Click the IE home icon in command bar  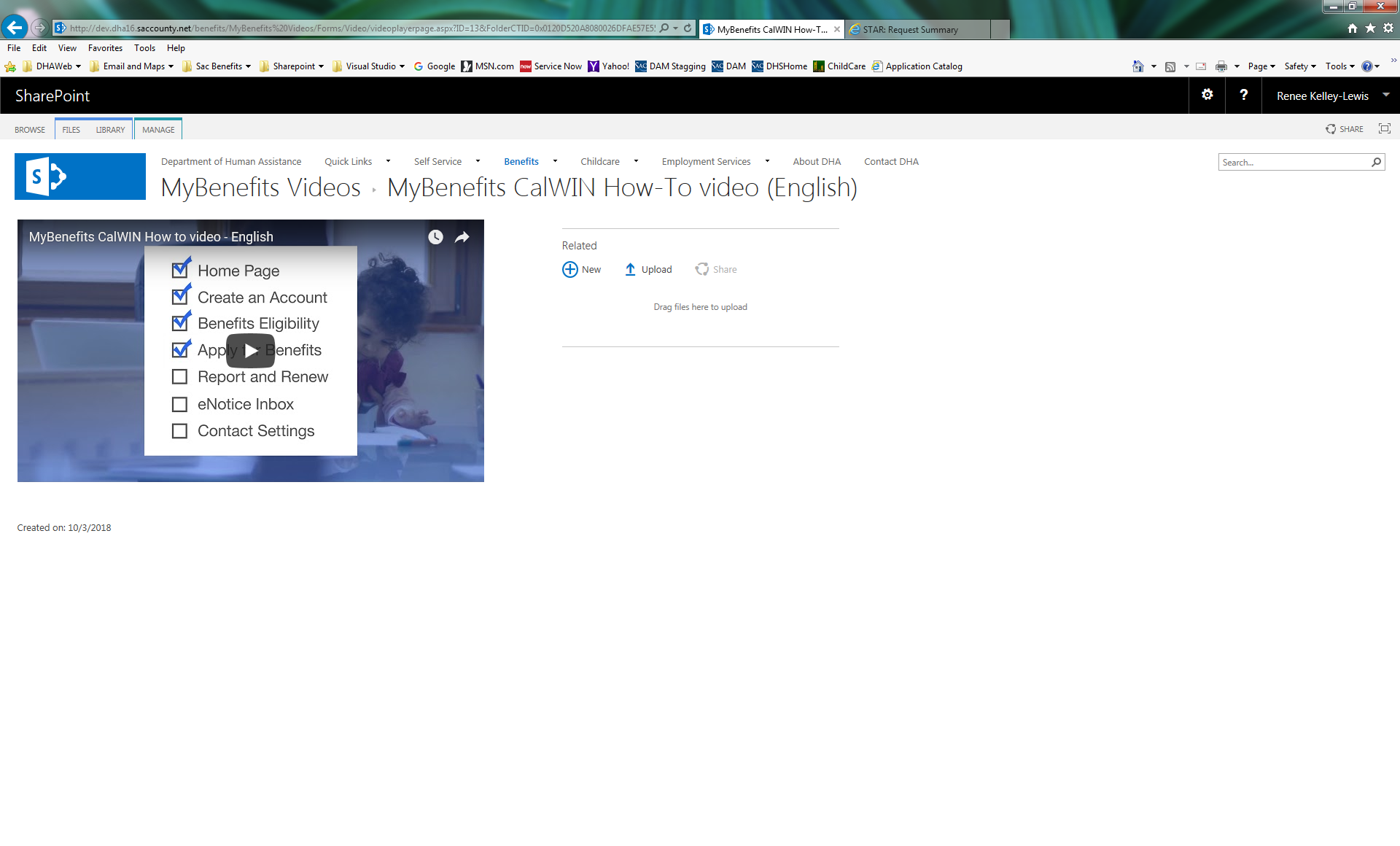pos(1138,66)
